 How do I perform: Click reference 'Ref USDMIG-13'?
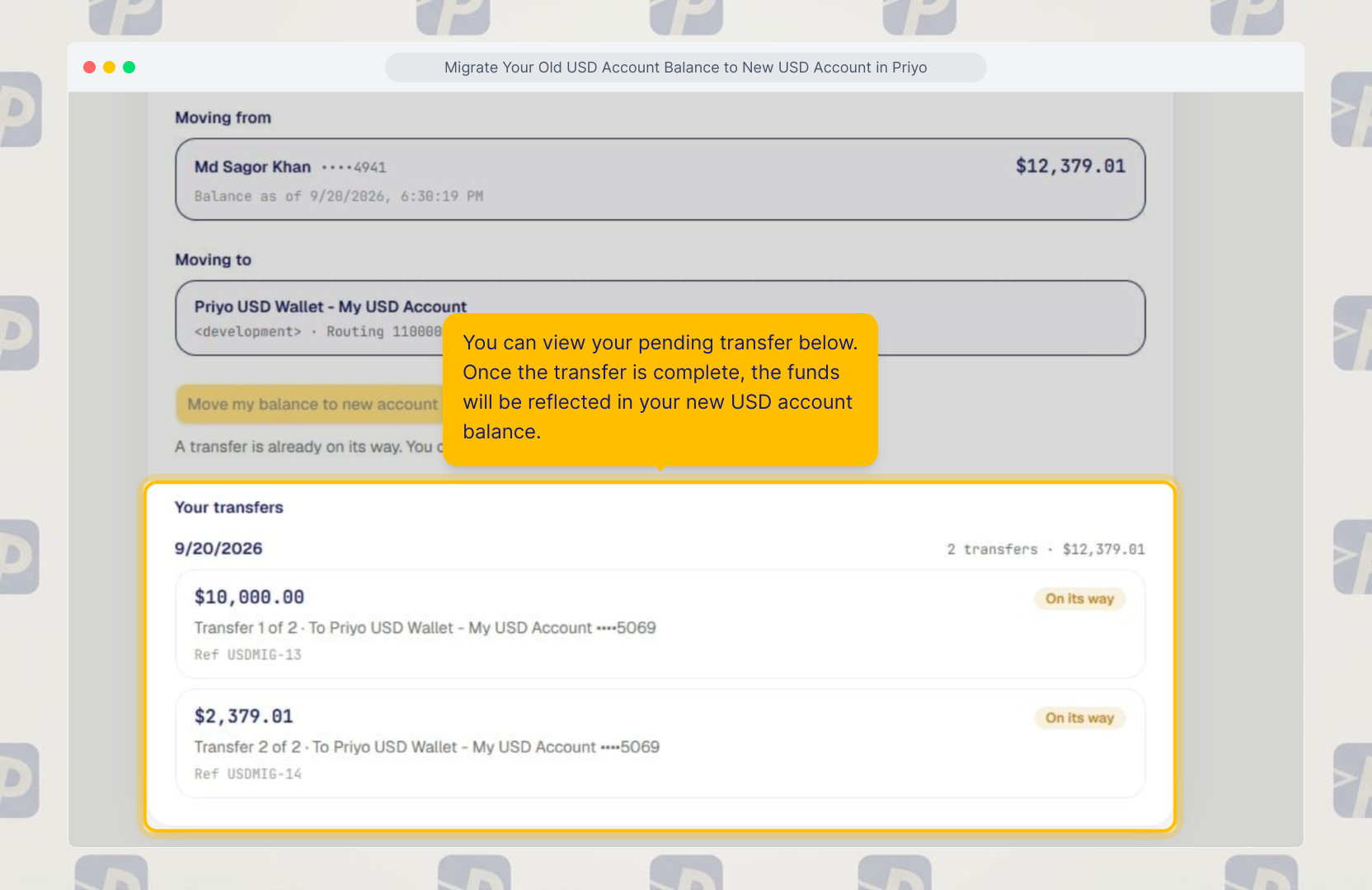click(x=248, y=655)
